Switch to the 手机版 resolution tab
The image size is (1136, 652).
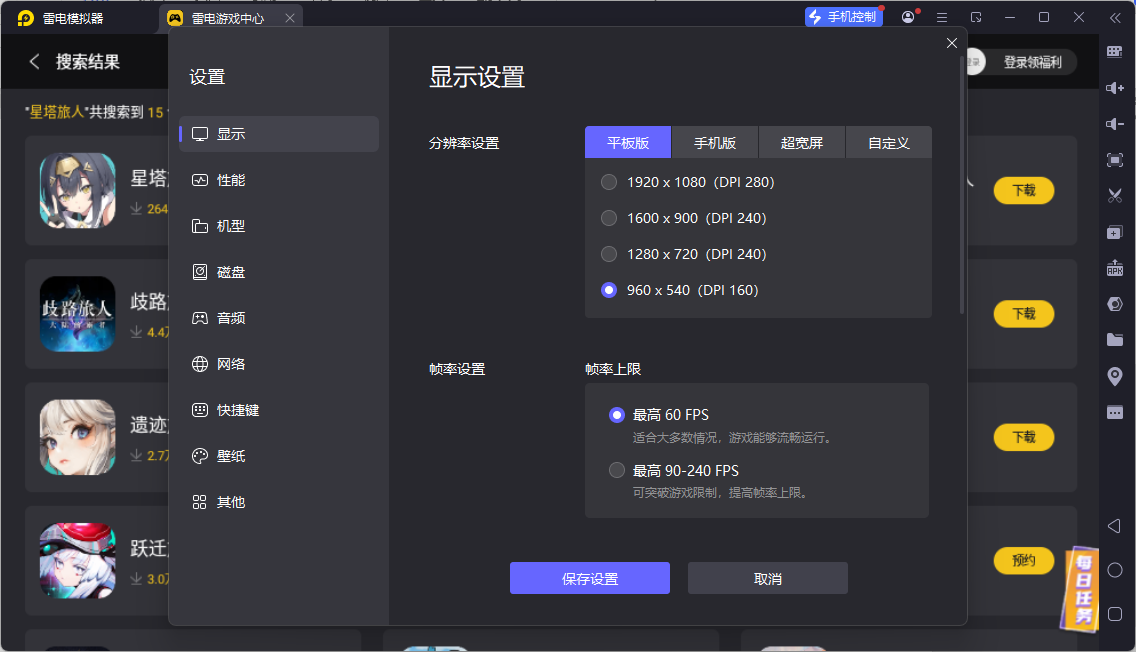[714, 142]
